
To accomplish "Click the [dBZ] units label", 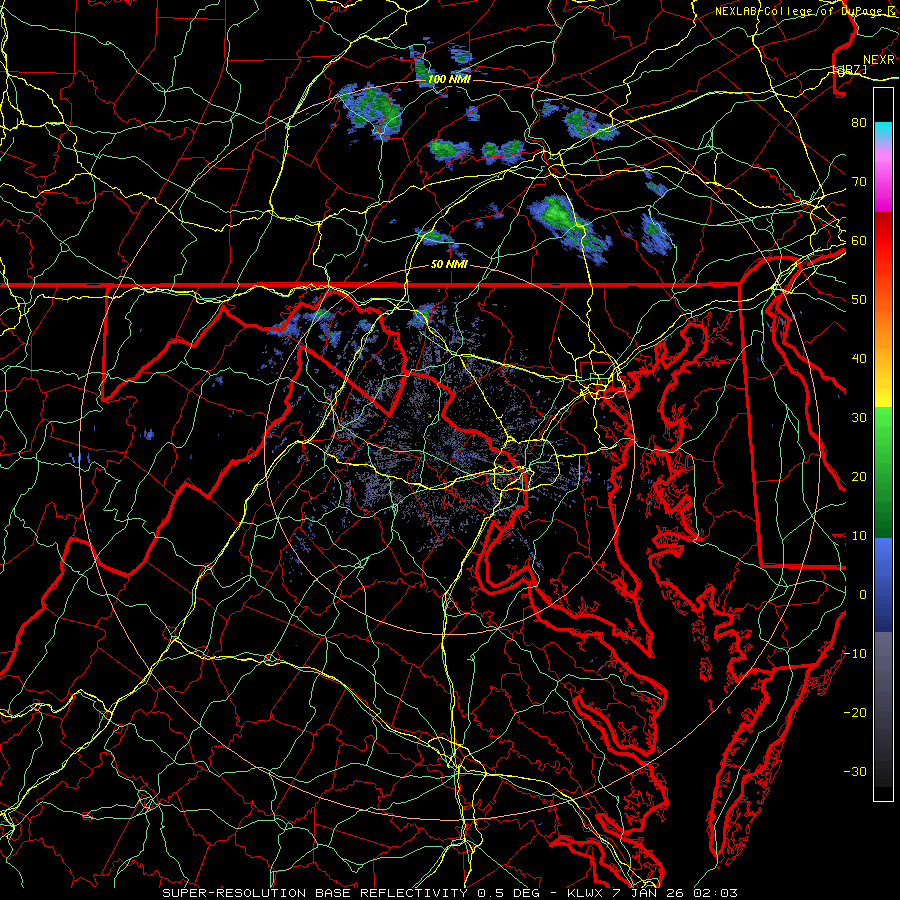I will [849, 70].
